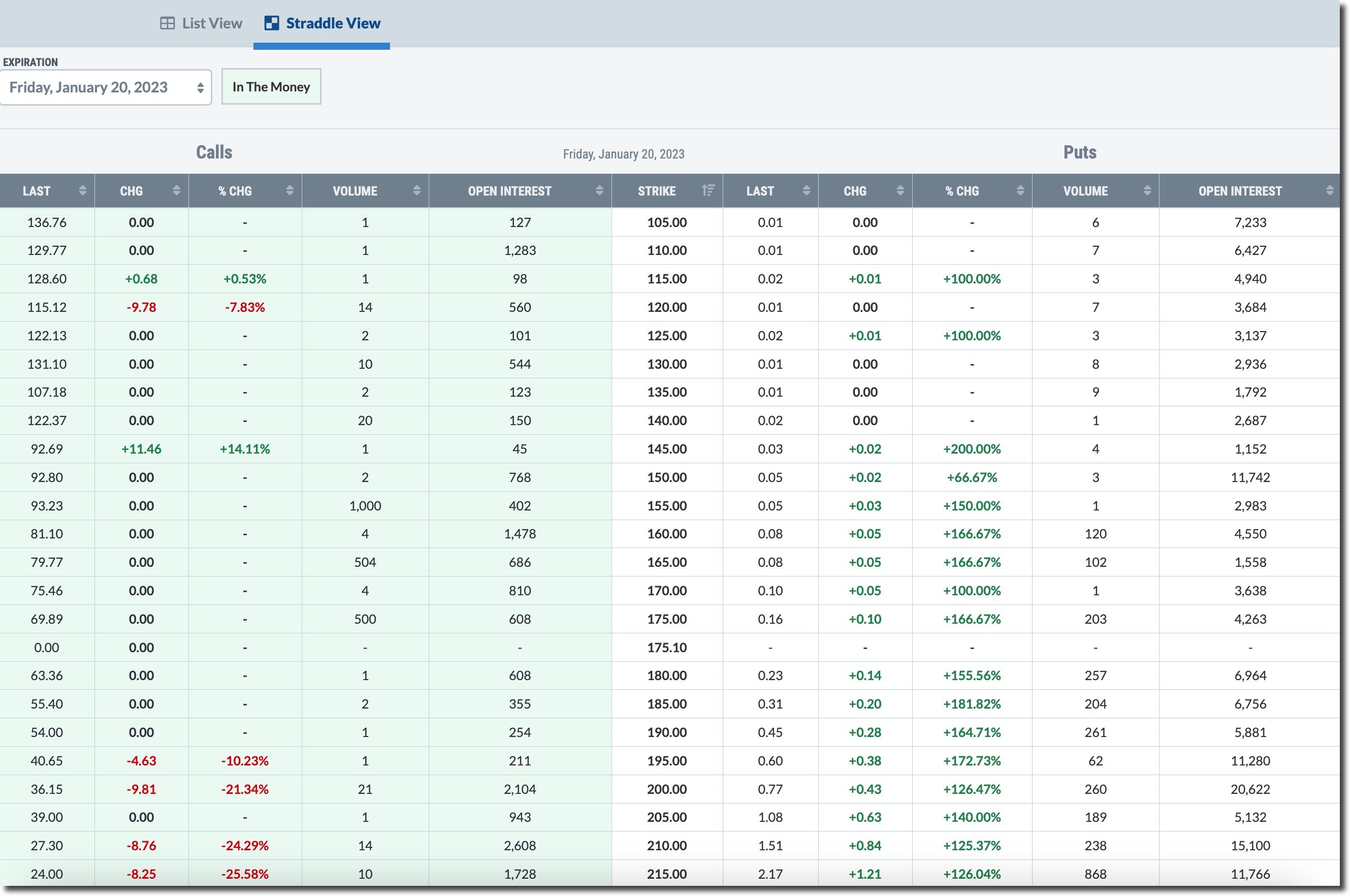Click the 200.00 strike row
Image resolution: width=1350 pixels, height=896 pixels.
(x=667, y=789)
